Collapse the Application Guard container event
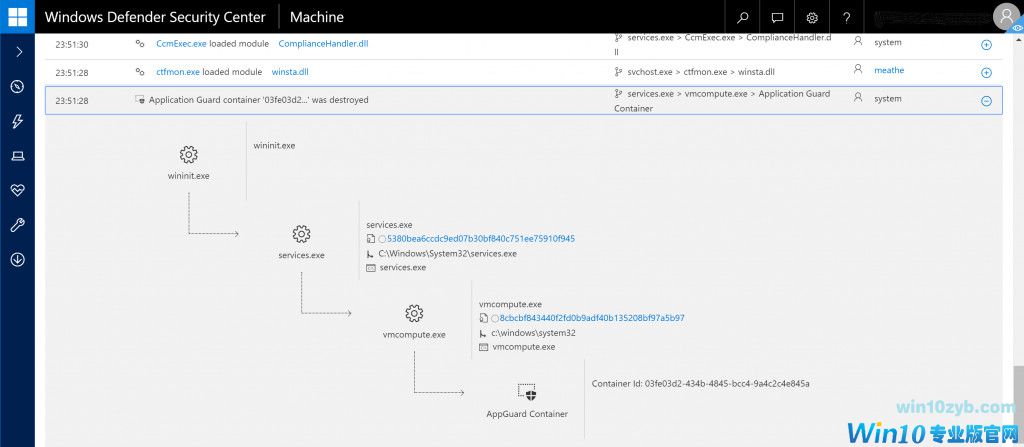The image size is (1024, 447). [986, 101]
